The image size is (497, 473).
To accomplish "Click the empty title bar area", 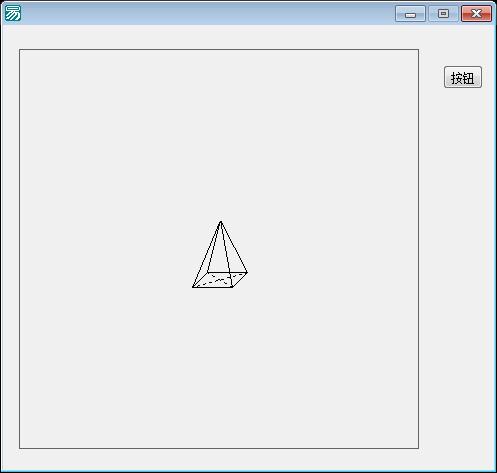I will click(207, 13).
